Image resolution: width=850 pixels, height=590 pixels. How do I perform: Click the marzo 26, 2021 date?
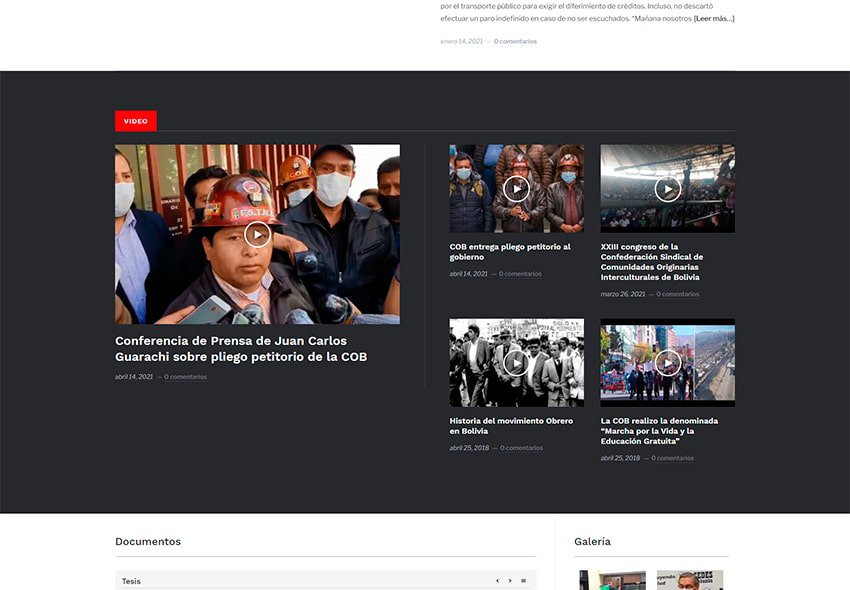(x=623, y=294)
